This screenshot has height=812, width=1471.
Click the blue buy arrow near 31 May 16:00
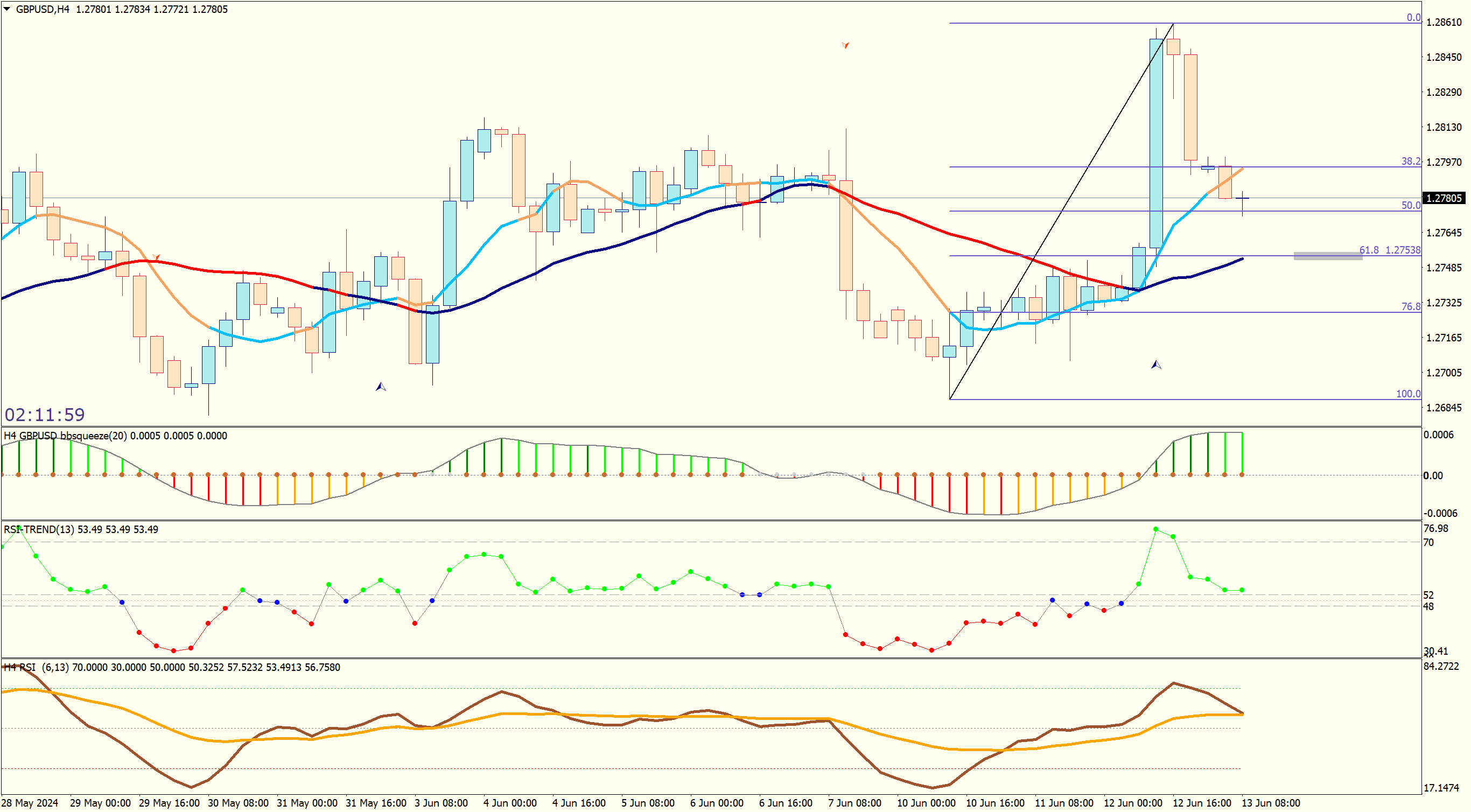coord(380,387)
